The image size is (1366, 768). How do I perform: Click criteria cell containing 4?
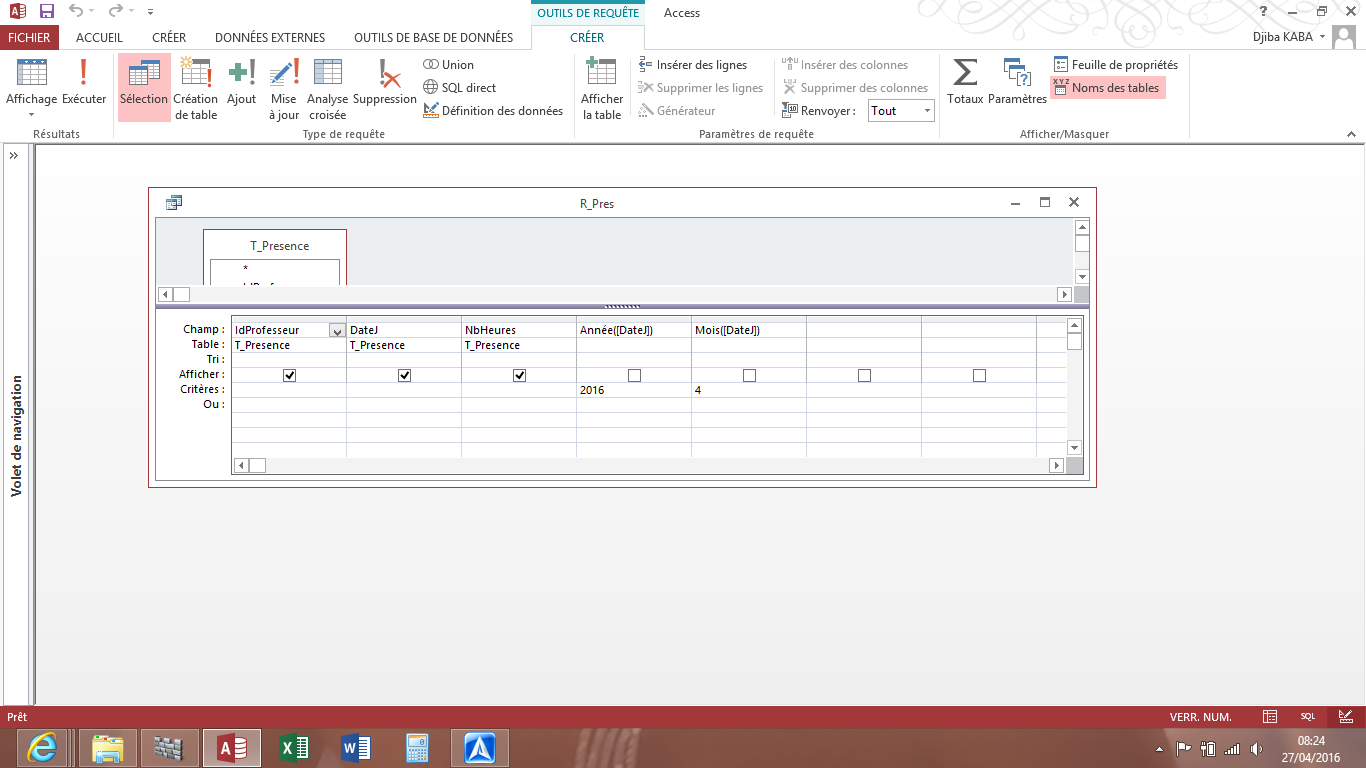click(749, 390)
